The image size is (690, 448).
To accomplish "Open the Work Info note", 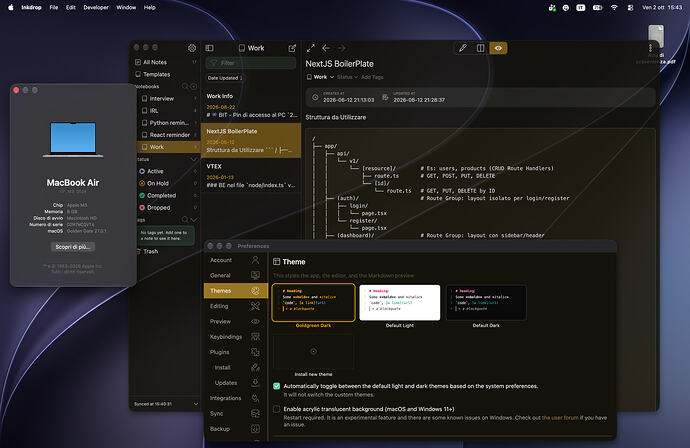I will (251, 106).
